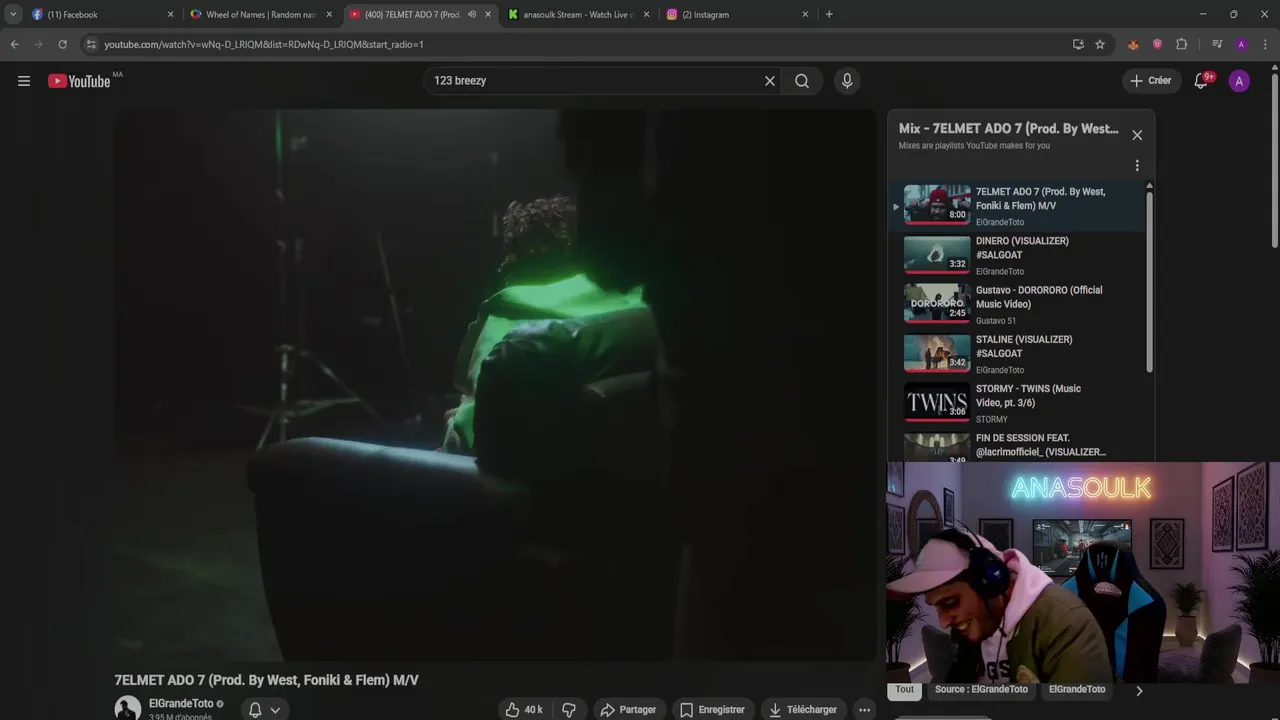The height and width of the screenshot is (720, 1280).
Task: View site information icon in address bar
Action: point(91,44)
